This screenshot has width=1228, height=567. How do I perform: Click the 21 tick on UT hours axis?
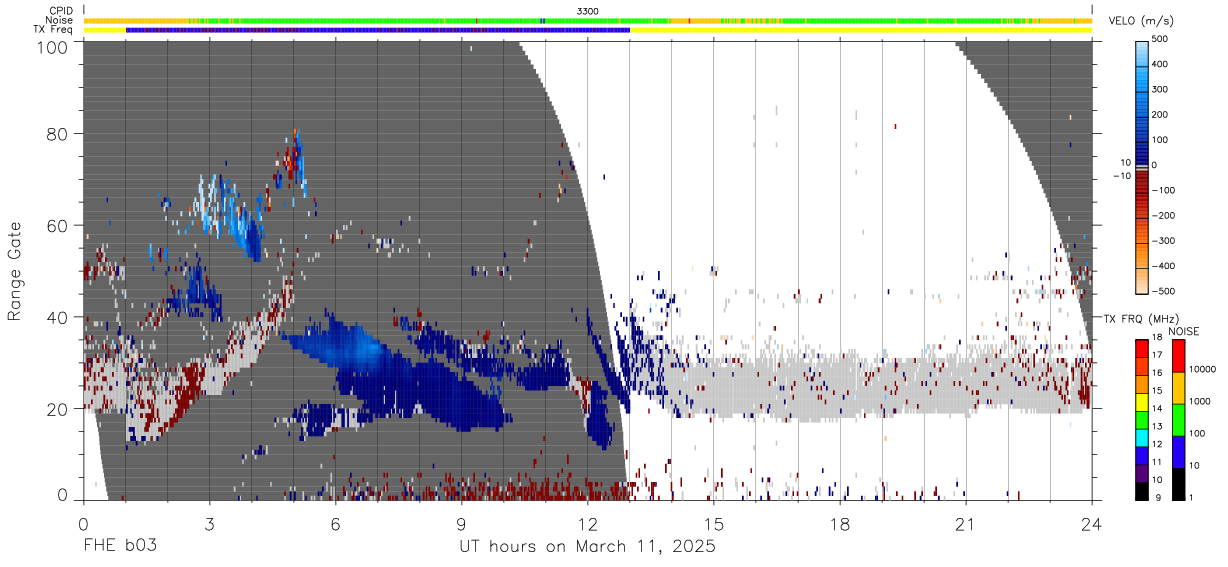tap(966, 523)
